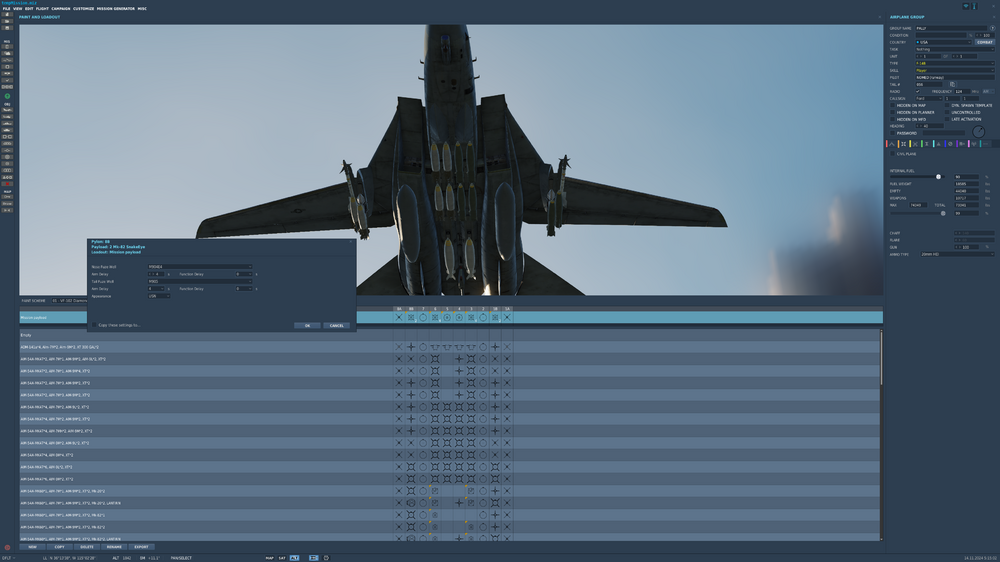Viewport: 1000px width, 562px height.
Task: Open the tab icon with purple marker
Action: click(x=962, y=144)
